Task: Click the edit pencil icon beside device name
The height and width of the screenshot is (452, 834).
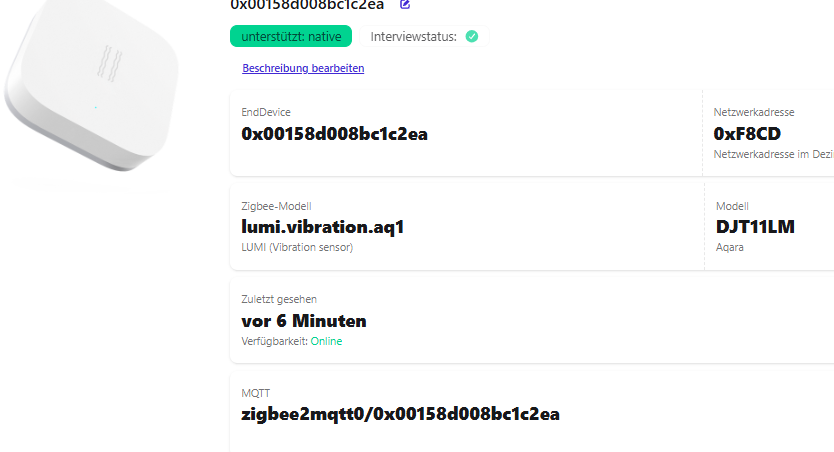Action: pyautogui.click(x=405, y=4)
